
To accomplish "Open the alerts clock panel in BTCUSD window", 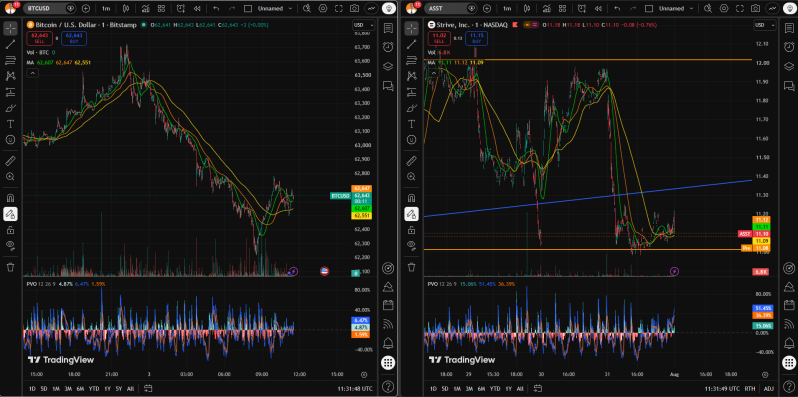I will pyautogui.click(x=388, y=47).
